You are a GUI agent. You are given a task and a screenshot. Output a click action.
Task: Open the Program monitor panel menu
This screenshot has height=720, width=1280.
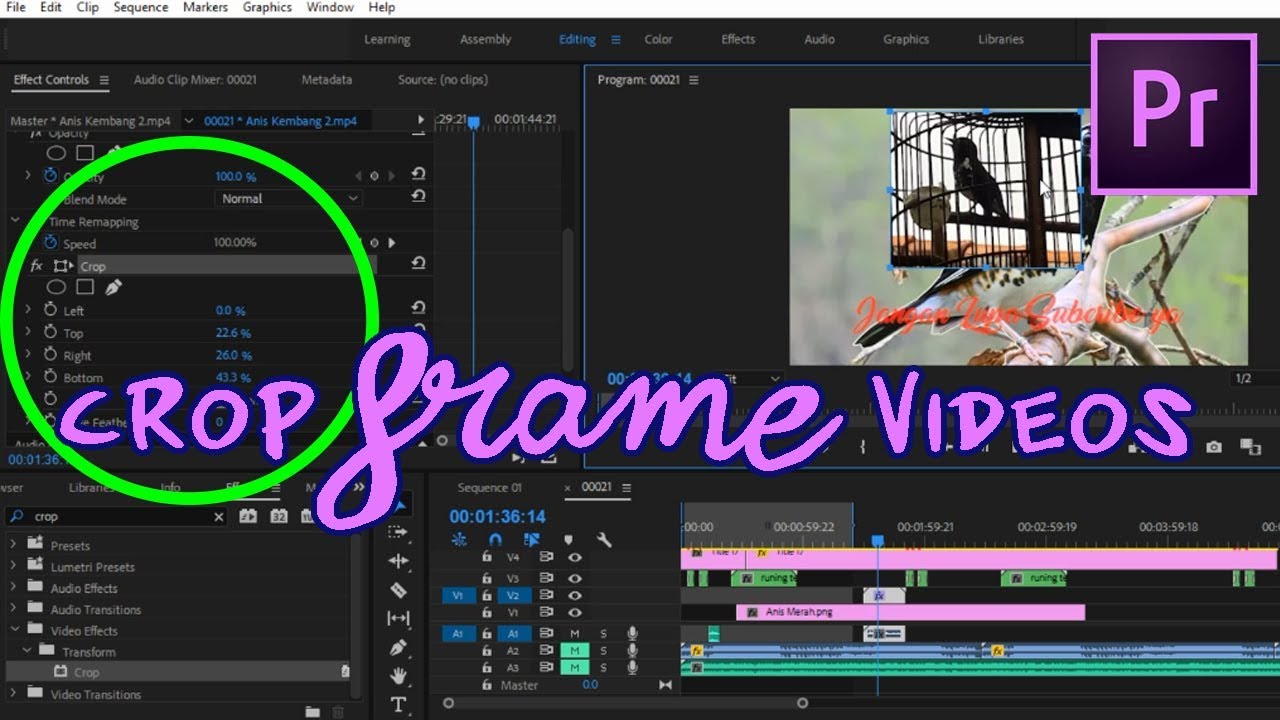point(694,80)
